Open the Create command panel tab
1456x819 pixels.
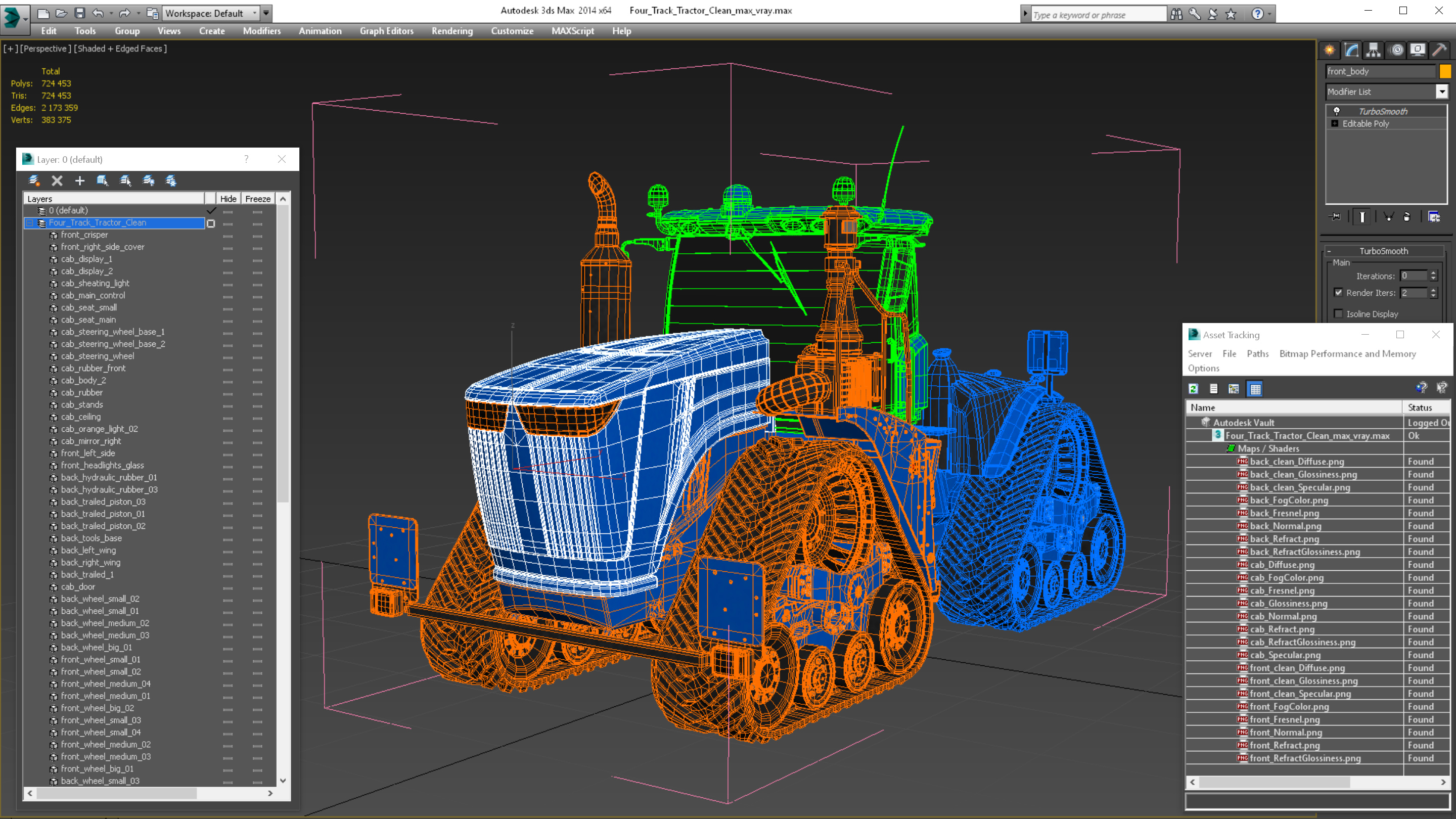point(1330,51)
